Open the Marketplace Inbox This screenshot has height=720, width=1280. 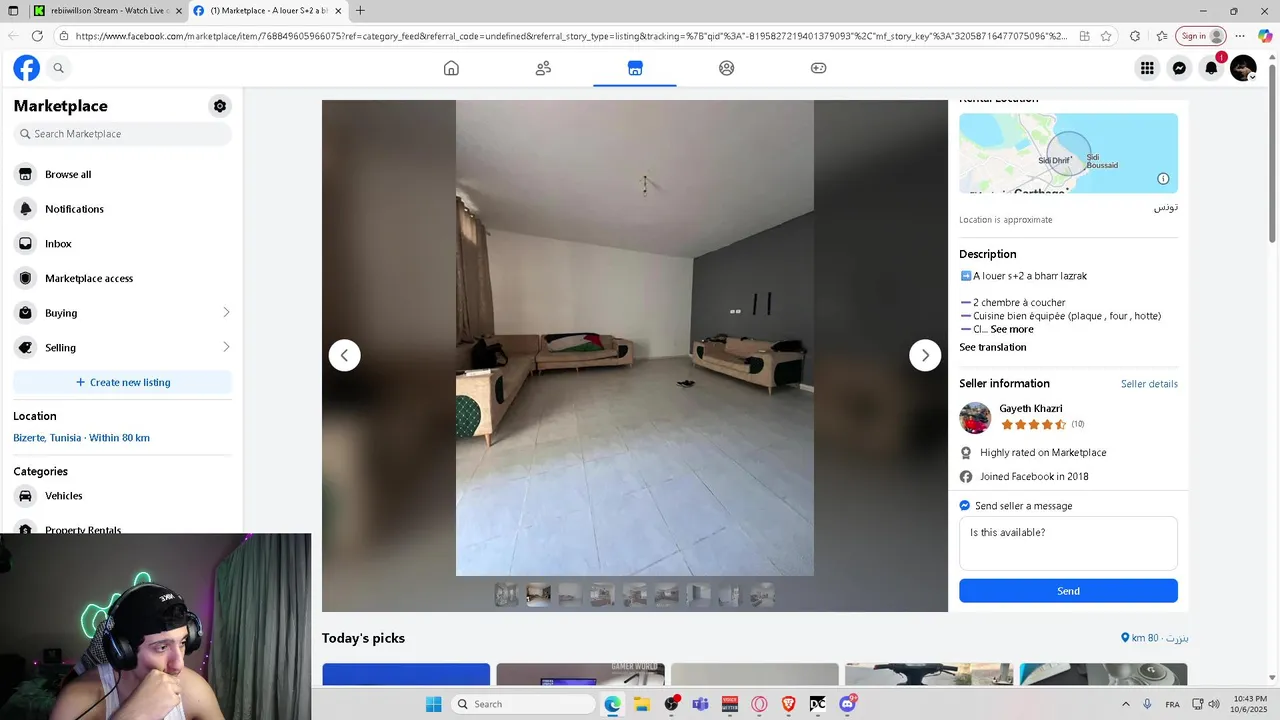122,244
